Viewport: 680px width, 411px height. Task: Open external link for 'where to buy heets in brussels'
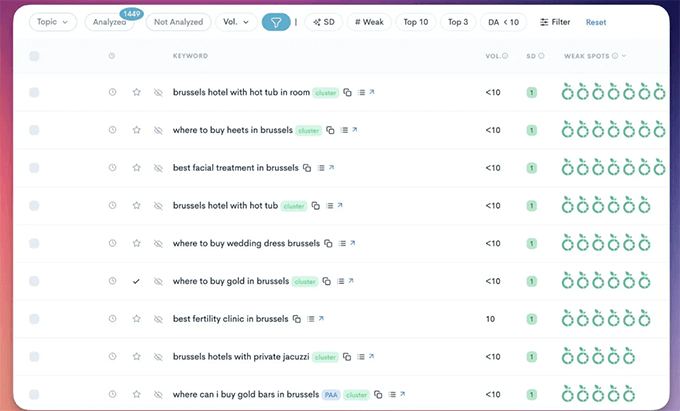pyautogui.click(x=355, y=130)
